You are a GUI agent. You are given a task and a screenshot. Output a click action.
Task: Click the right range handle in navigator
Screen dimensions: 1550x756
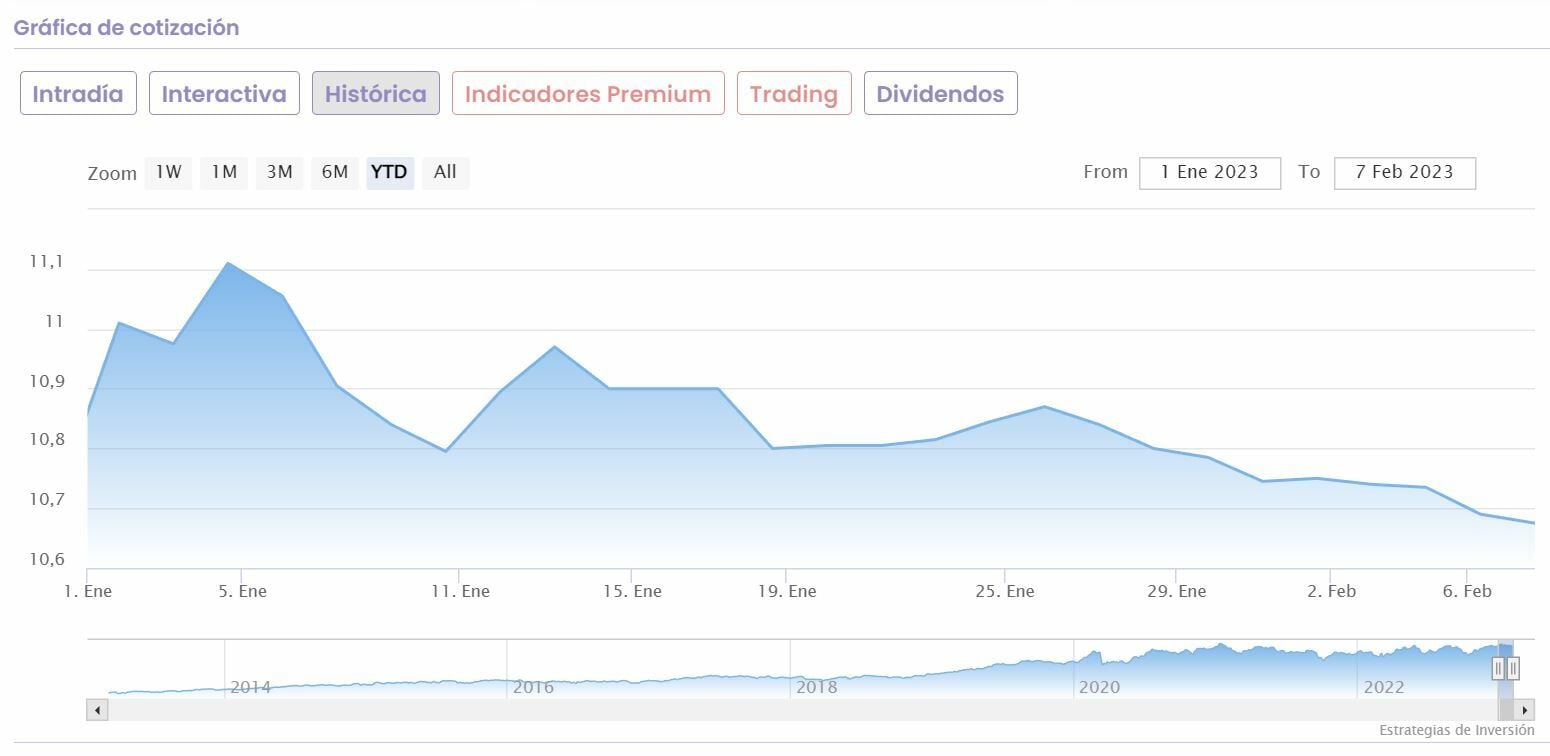tap(1513, 668)
